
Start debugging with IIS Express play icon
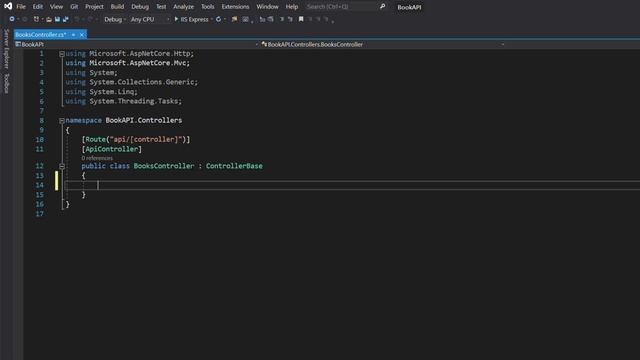pyautogui.click(x=176, y=19)
